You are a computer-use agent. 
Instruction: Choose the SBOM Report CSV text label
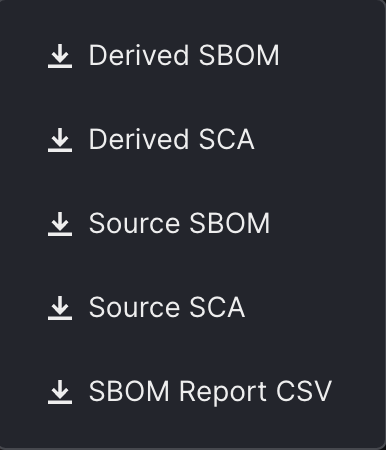tap(210, 392)
